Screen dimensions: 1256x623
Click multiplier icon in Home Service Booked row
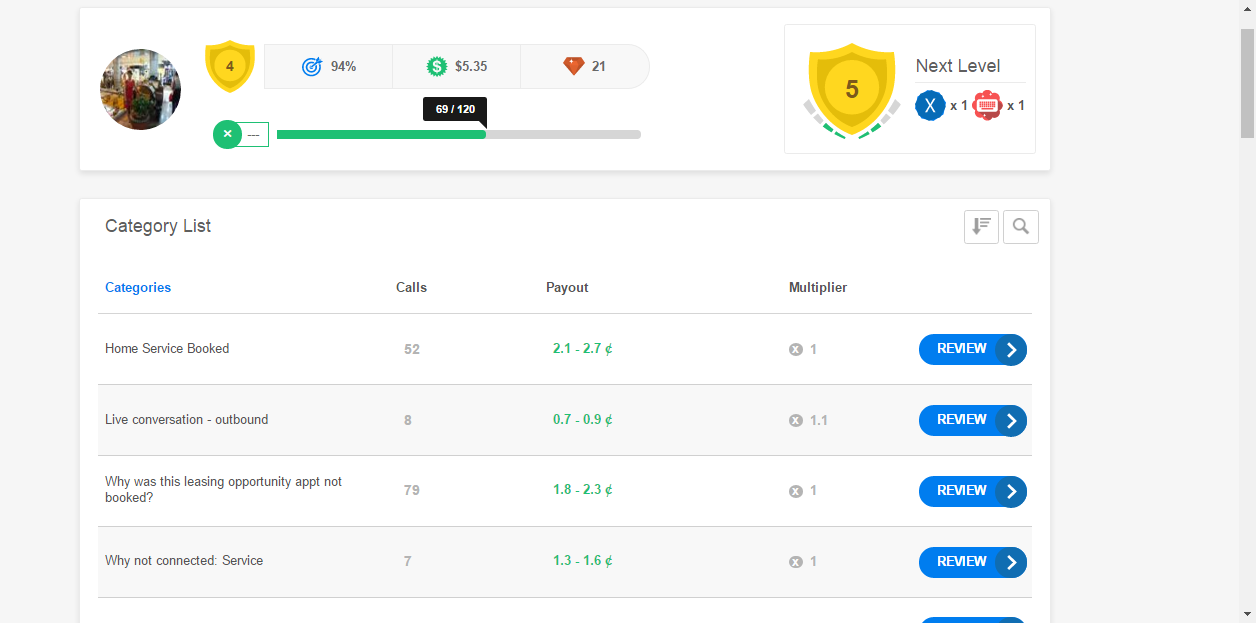click(796, 350)
